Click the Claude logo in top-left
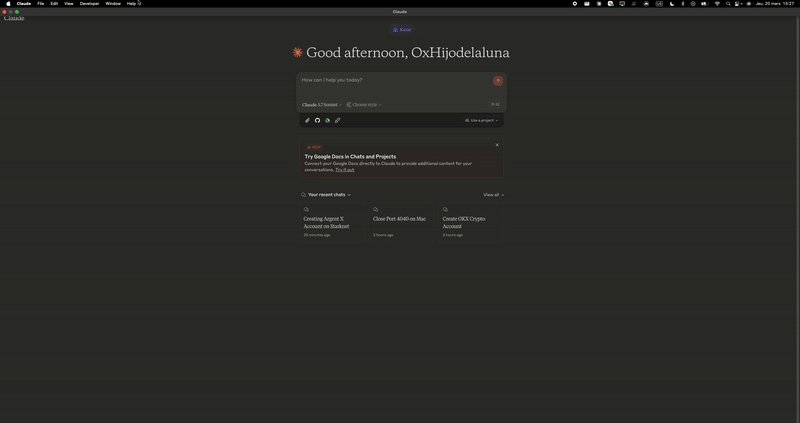 [14, 18]
